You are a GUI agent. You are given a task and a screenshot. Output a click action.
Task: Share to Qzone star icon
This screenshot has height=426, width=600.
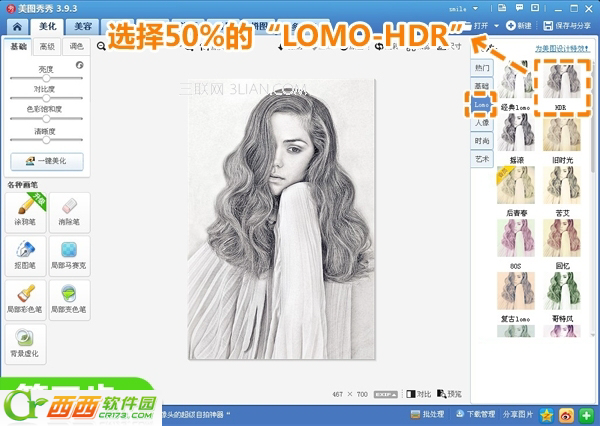click(x=546, y=415)
